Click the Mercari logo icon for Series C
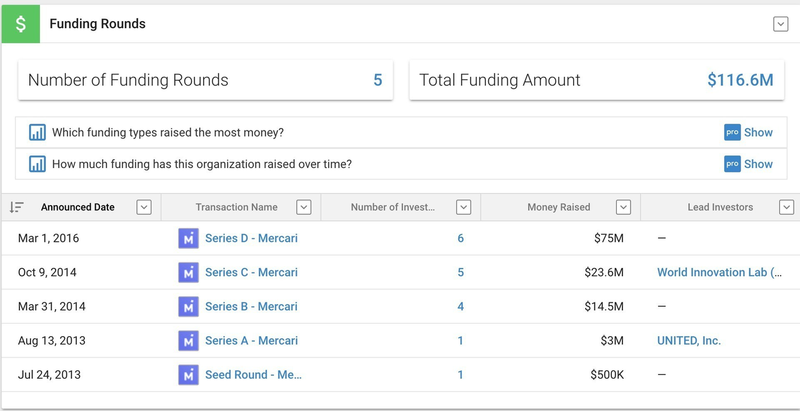Viewport: 800px width, 411px height. click(188, 272)
